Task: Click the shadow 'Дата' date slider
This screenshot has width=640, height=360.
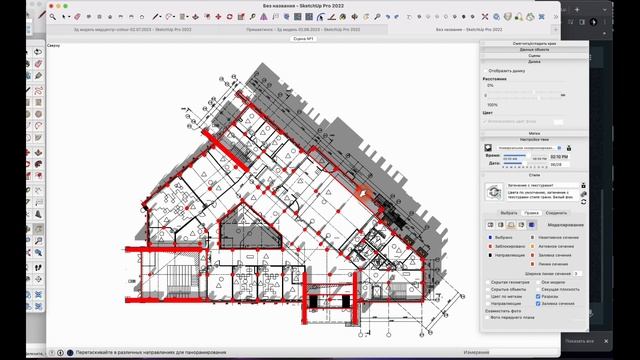Action: tap(525, 164)
